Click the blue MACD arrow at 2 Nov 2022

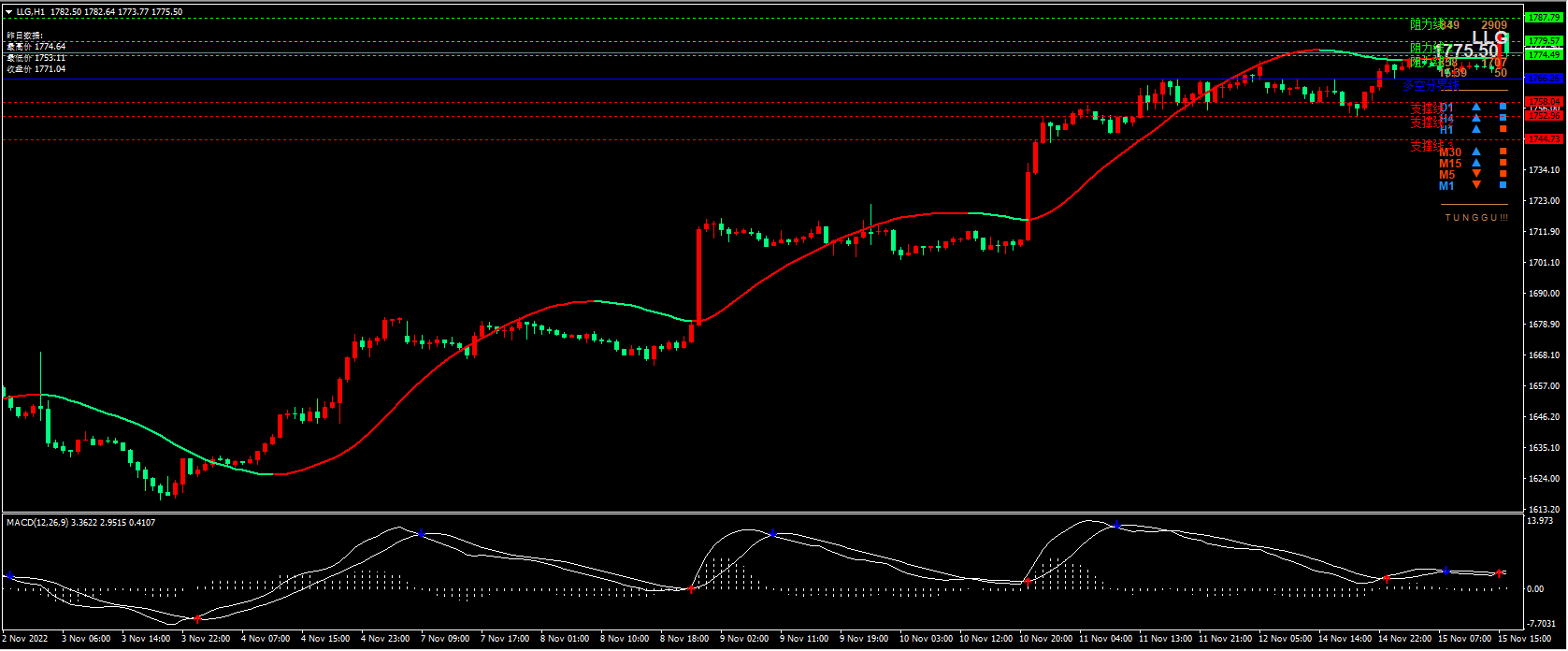[x=9, y=575]
